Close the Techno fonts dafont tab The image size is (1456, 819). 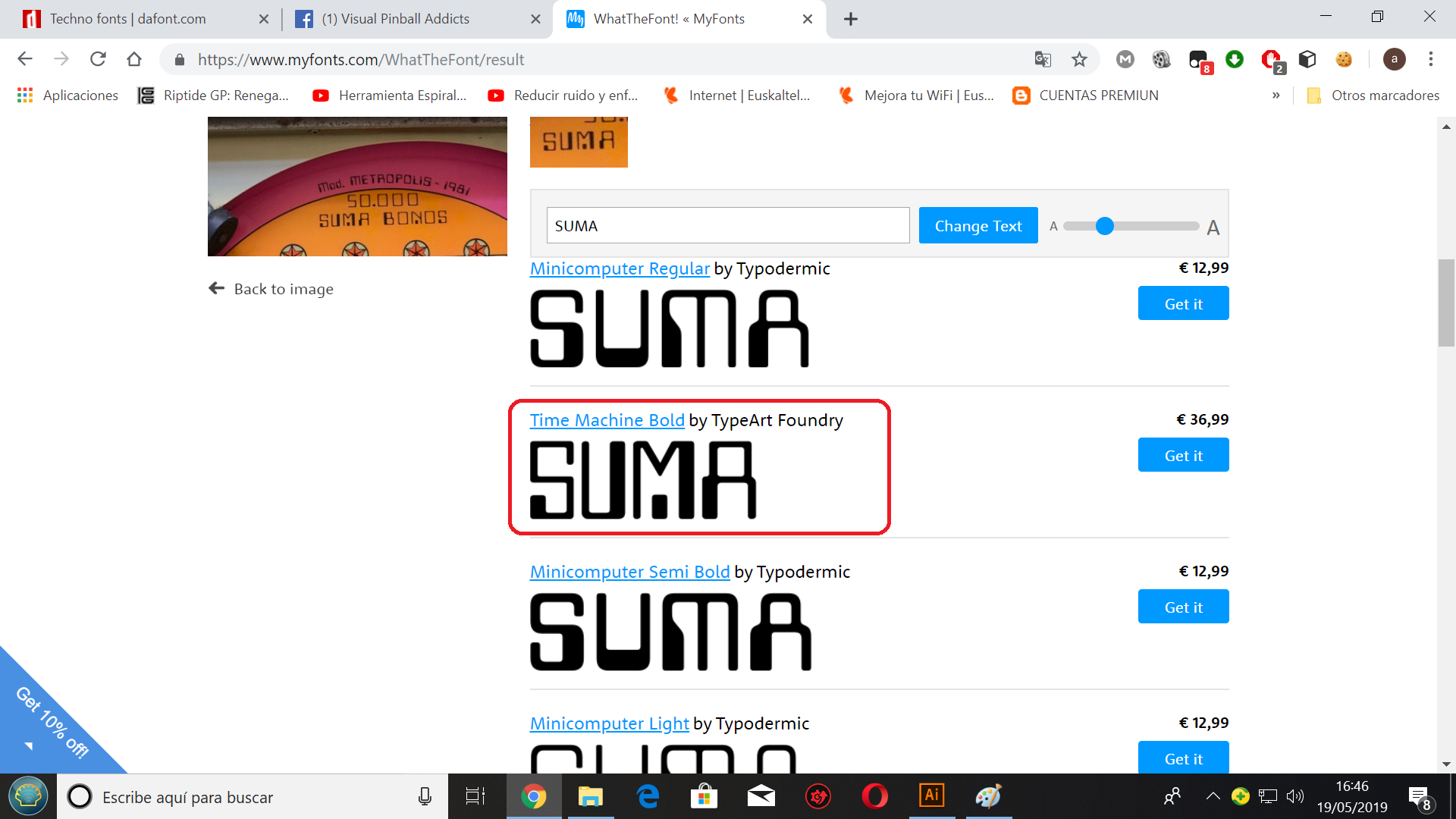coord(264,19)
